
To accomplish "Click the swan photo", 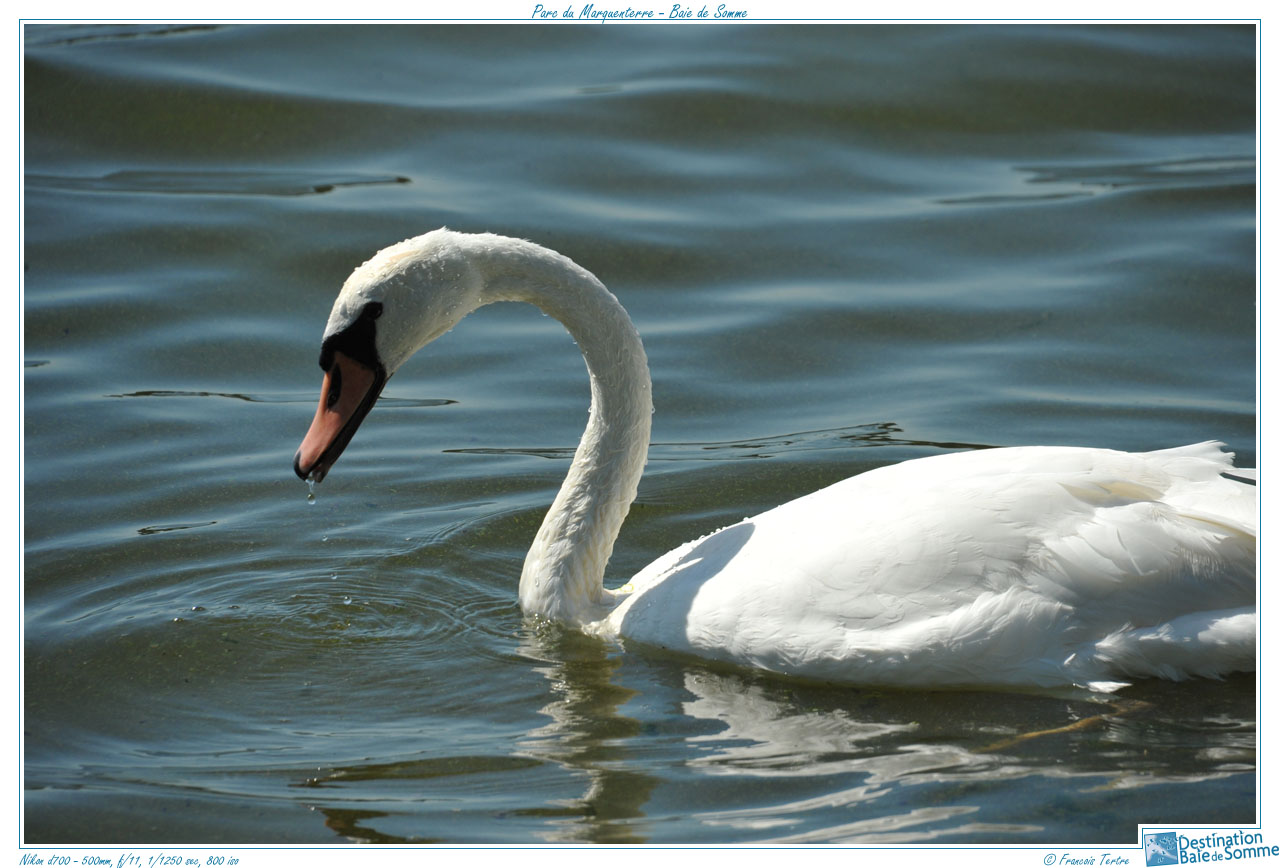I will coord(640,434).
